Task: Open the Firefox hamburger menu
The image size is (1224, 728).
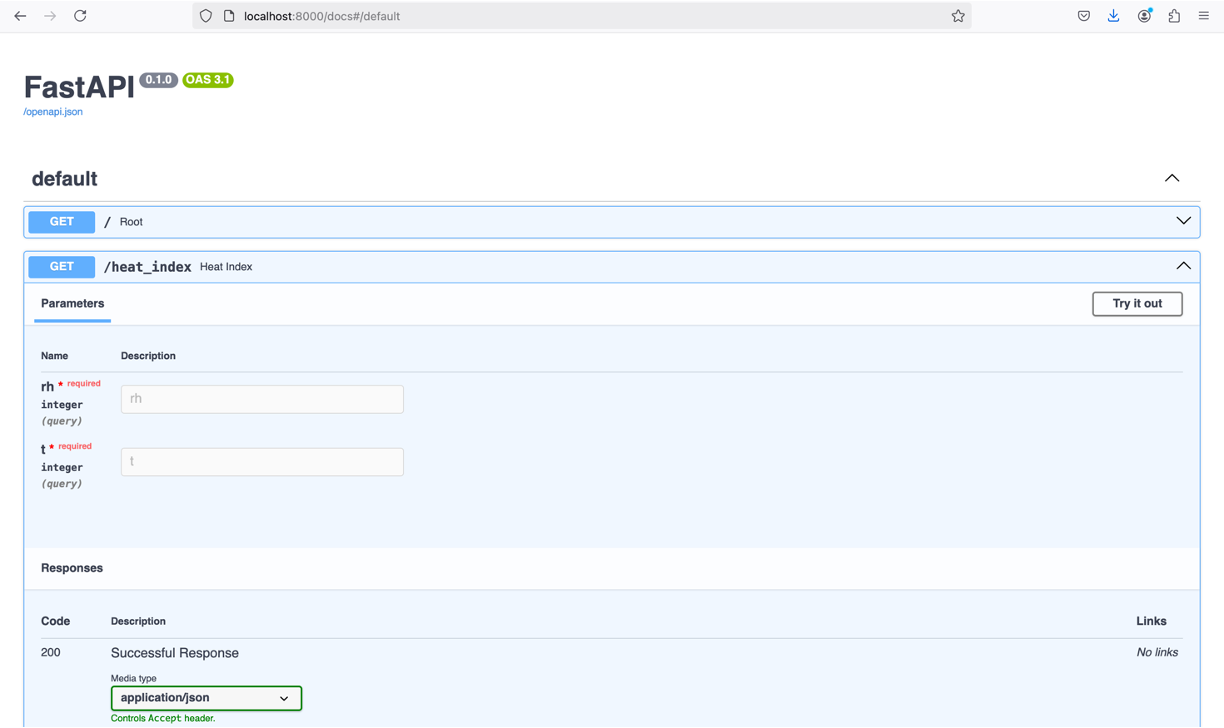Action: (1204, 16)
